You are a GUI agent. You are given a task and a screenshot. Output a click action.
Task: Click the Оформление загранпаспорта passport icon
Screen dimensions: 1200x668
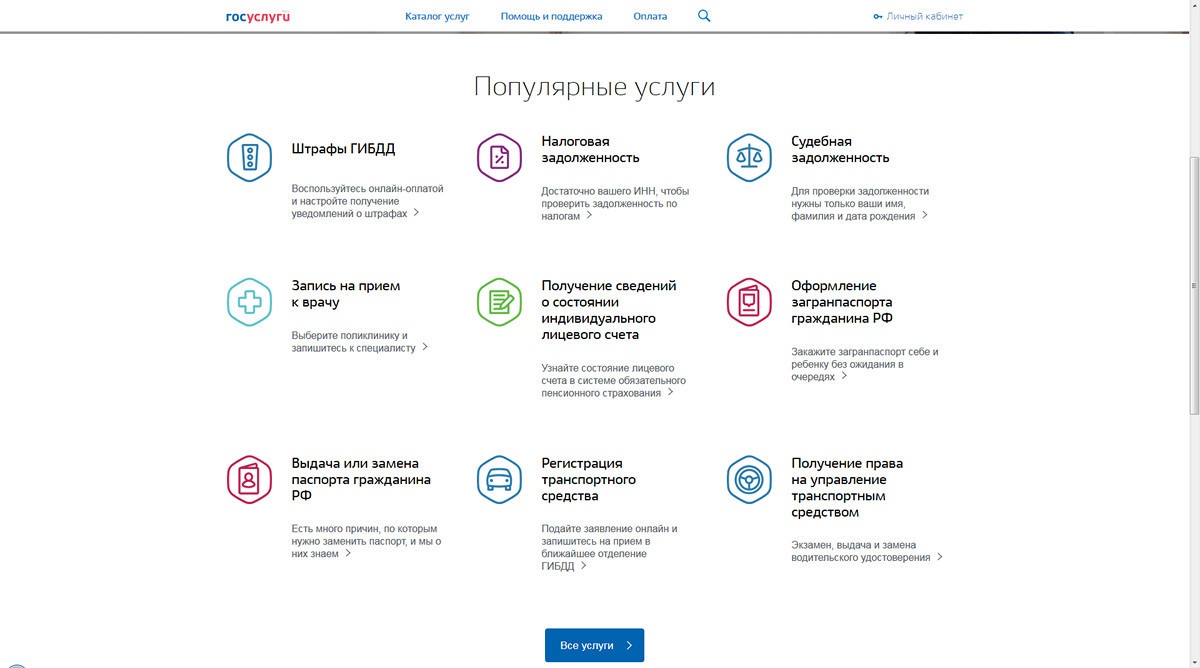tap(749, 301)
